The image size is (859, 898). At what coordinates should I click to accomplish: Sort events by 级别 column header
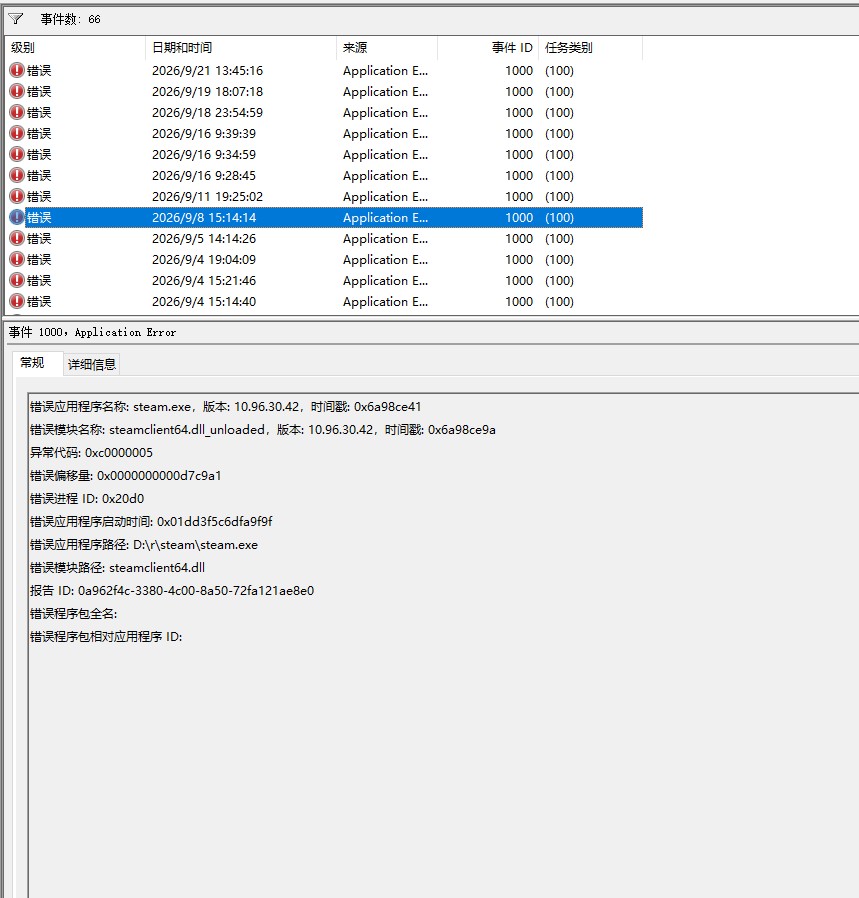click(x=75, y=48)
